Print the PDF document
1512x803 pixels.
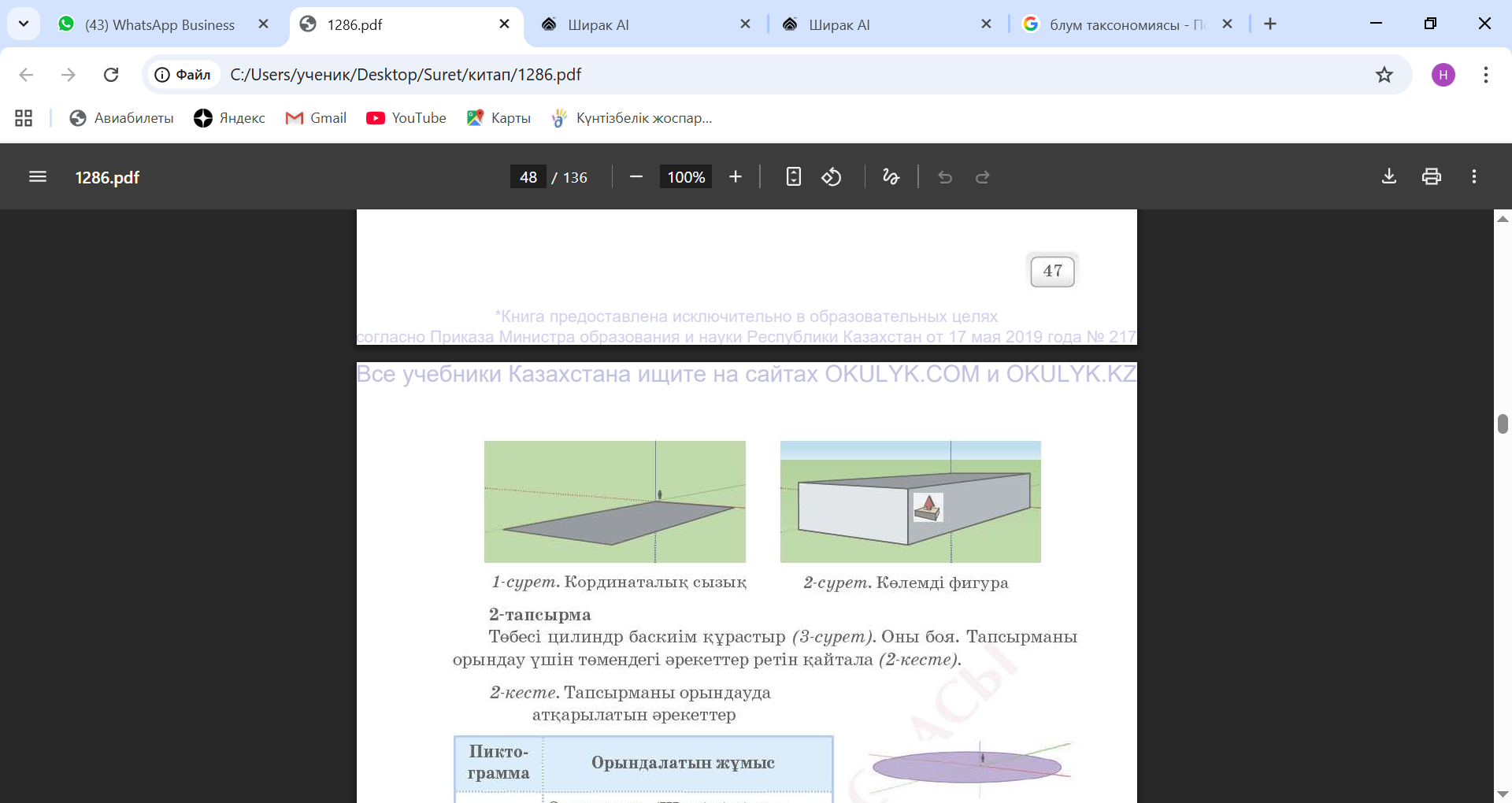pos(1432,177)
